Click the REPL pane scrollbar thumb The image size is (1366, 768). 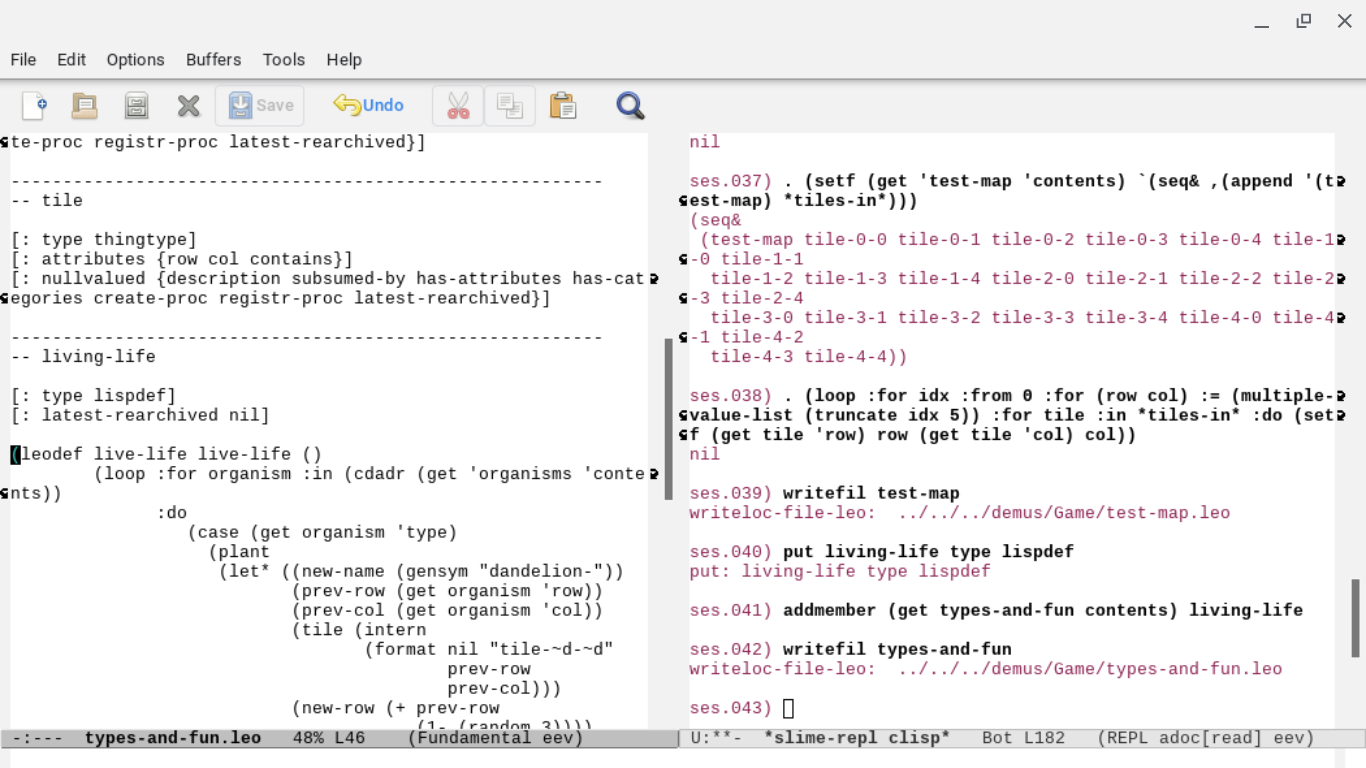pyautogui.click(x=1356, y=617)
